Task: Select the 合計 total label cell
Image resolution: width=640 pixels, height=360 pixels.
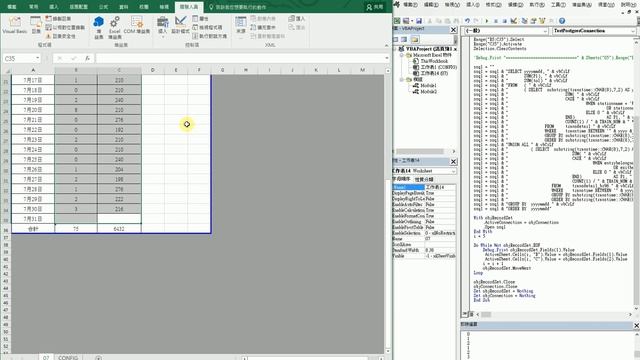Action: pyautogui.click(x=33, y=229)
